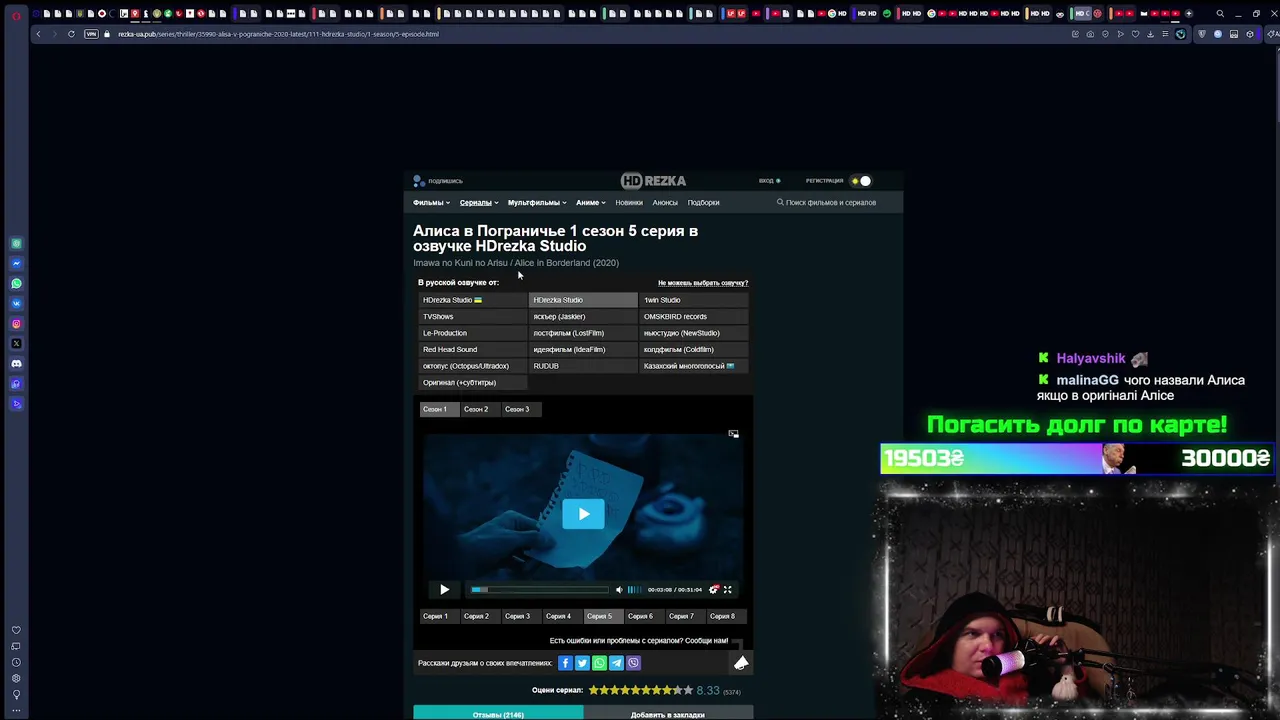The width and height of the screenshot is (1280, 720).
Task: Expand the Мультфильмы dropdown menu
Action: point(537,203)
